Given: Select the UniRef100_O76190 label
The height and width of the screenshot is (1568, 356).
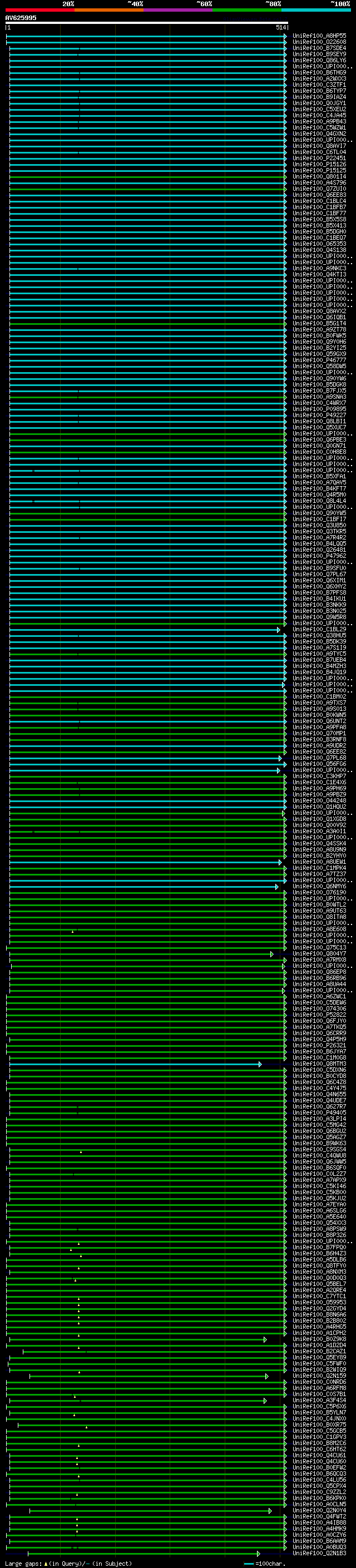Looking at the screenshot, I should tap(319, 892).
